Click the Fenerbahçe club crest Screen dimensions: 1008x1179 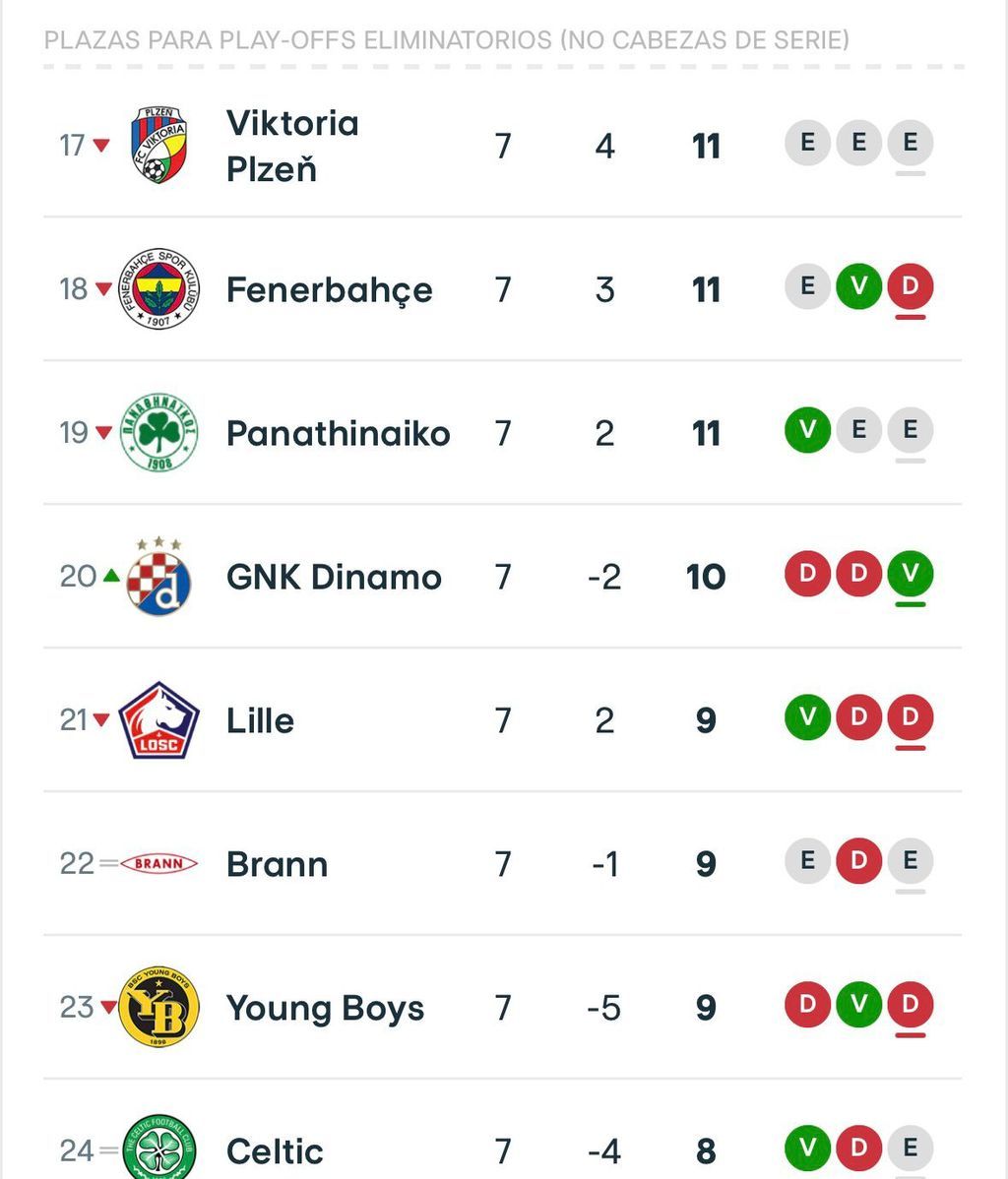[158, 289]
